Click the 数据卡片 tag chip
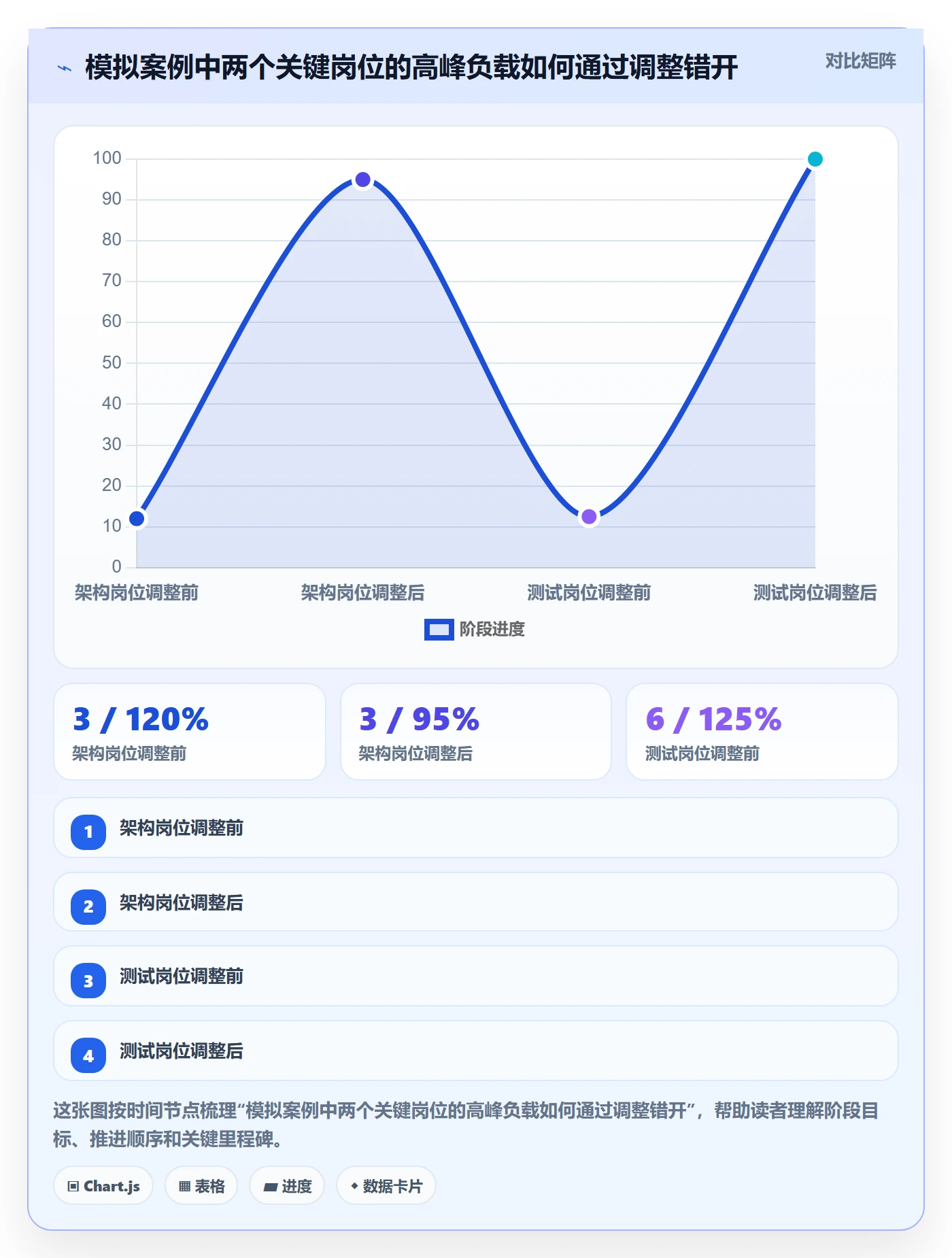The image size is (952, 1258). pos(386,1186)
